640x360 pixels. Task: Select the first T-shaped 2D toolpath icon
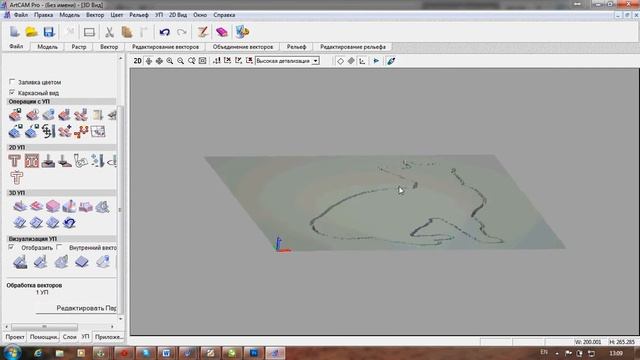click(x=15, y=161)
